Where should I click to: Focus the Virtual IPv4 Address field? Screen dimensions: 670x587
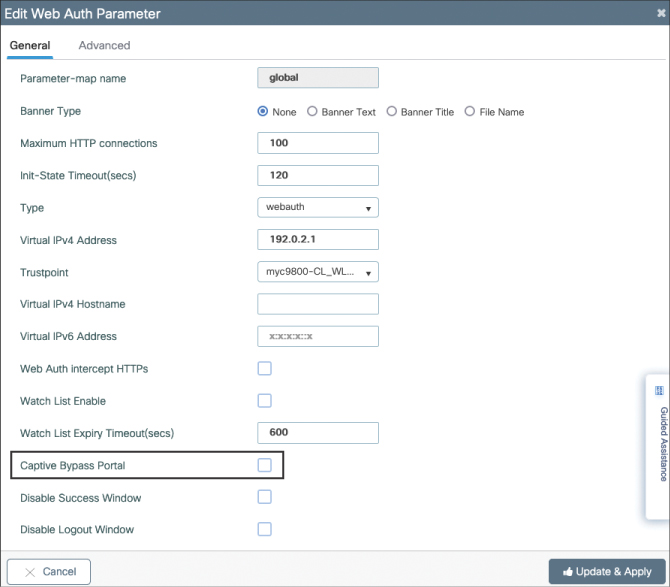coord(318,240)
